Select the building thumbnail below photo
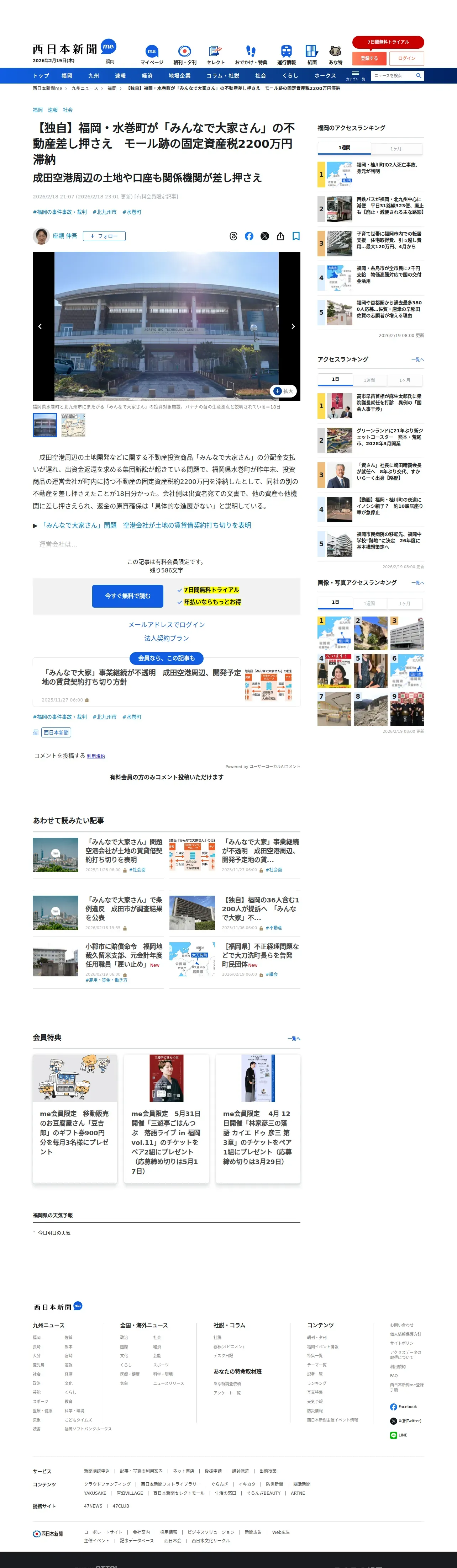Viewport: 457px width, 1568px height. pyautogui.click(x=44, y=425)
